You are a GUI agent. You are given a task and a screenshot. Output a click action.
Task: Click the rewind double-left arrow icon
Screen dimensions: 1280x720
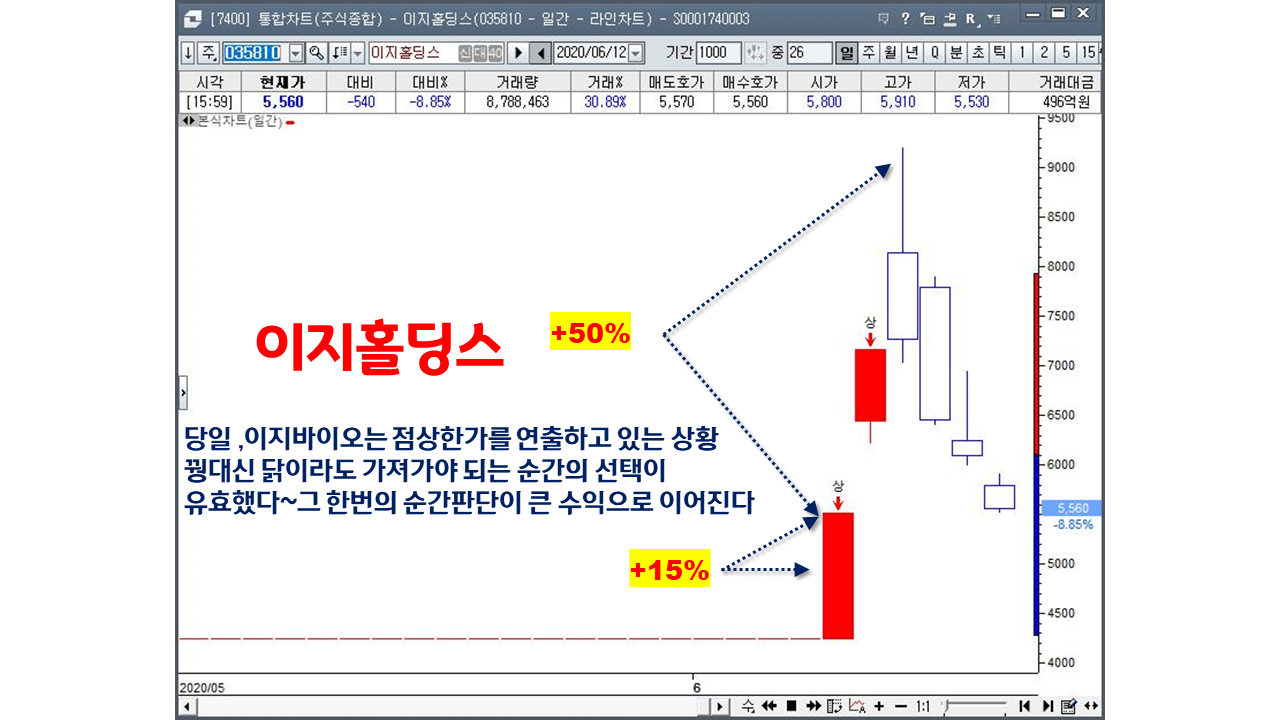click(x=769, y=706)
